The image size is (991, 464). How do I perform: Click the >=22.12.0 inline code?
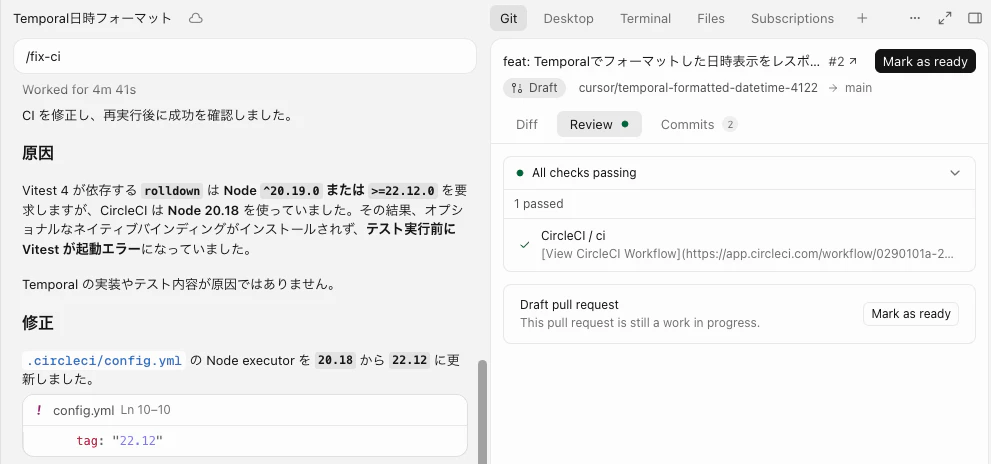[403, 190]
